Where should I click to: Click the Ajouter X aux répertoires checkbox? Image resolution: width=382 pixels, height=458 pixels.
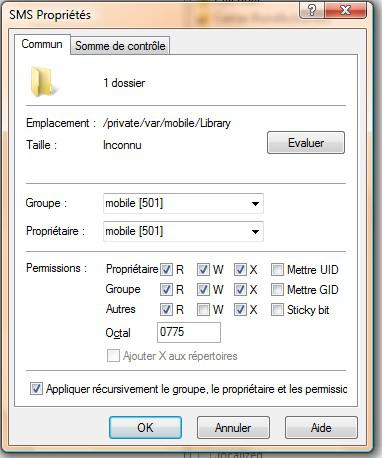113,356
